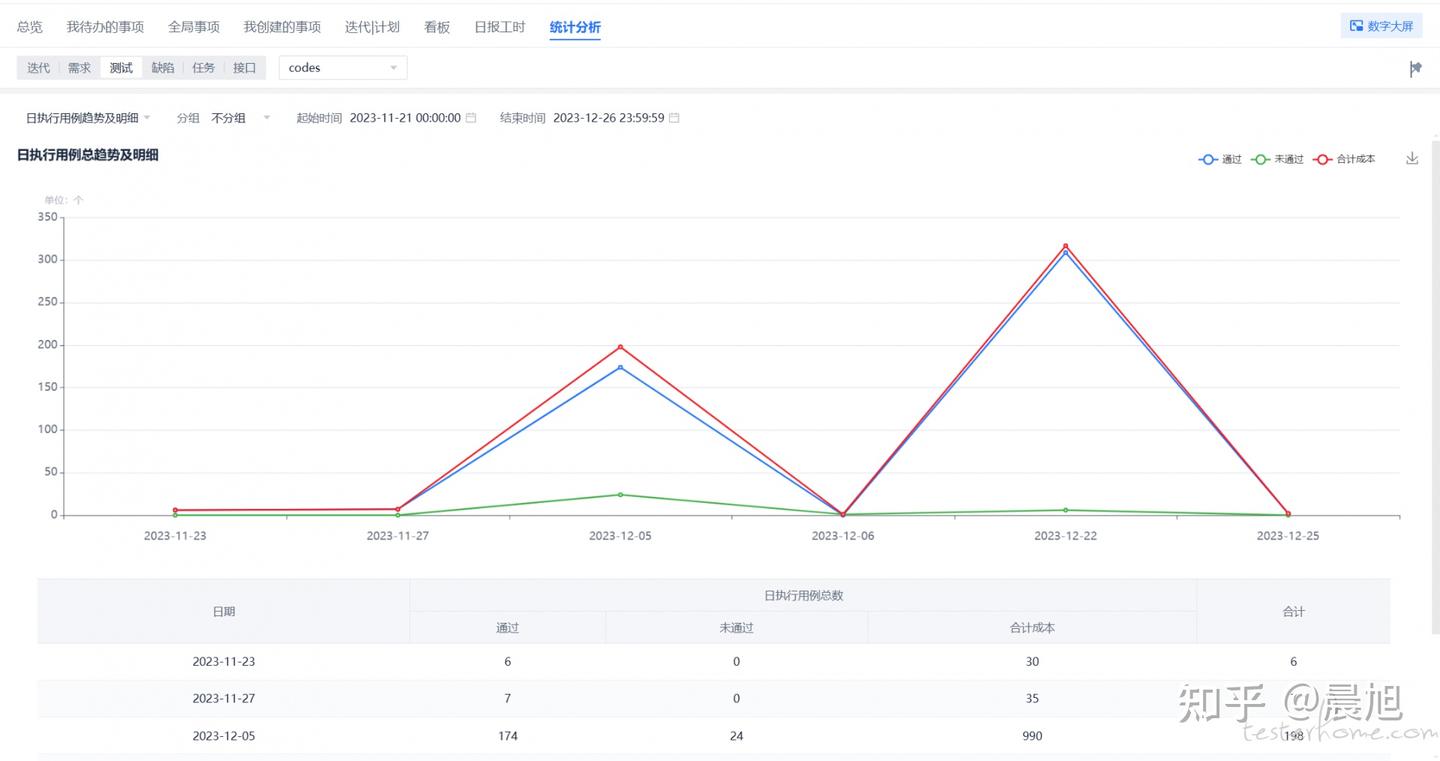The width and height of the screenshot is (1440, 761).
Task: Click the 2023-12-05 table row date
Action: point(224,736)
